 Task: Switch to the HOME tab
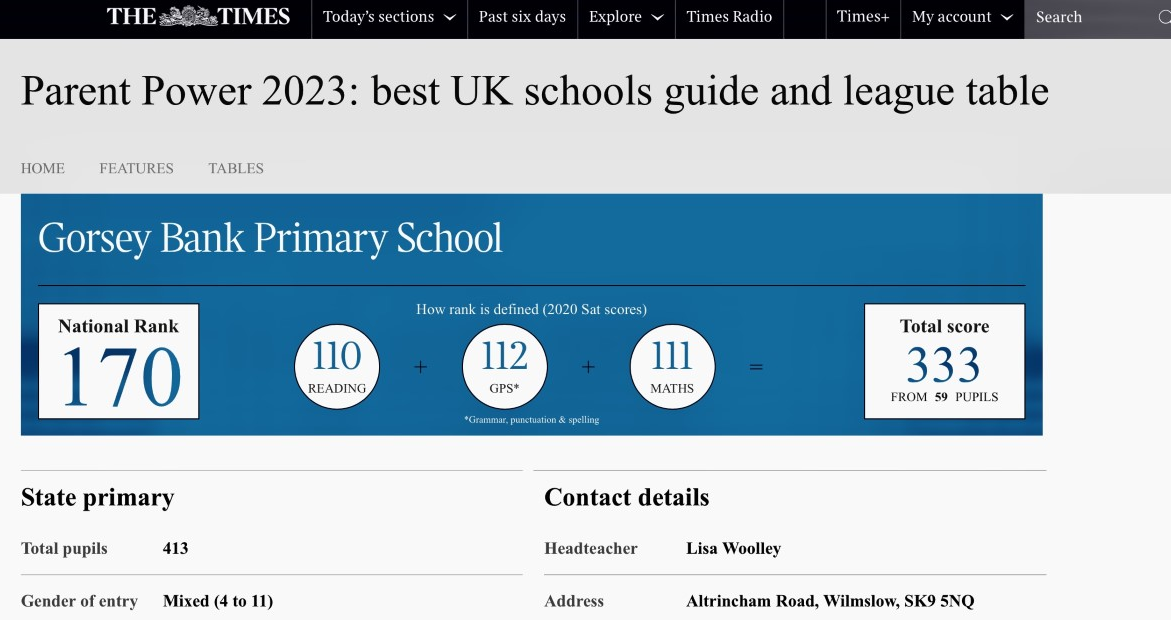tap(43, 168)
